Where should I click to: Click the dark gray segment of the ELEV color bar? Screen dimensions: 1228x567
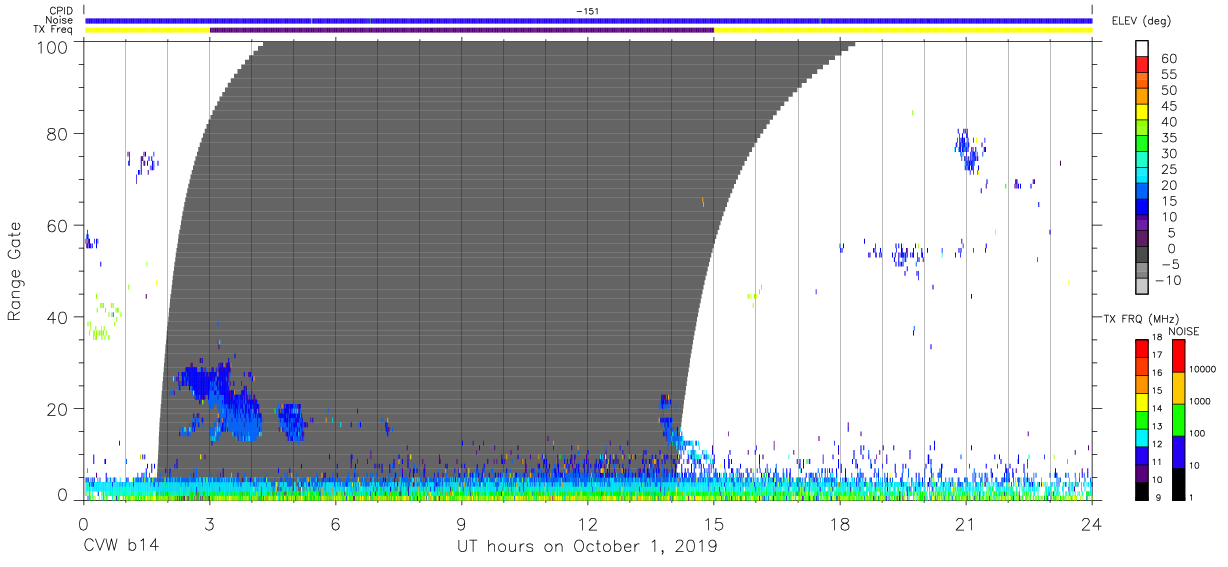(1141, 255)
